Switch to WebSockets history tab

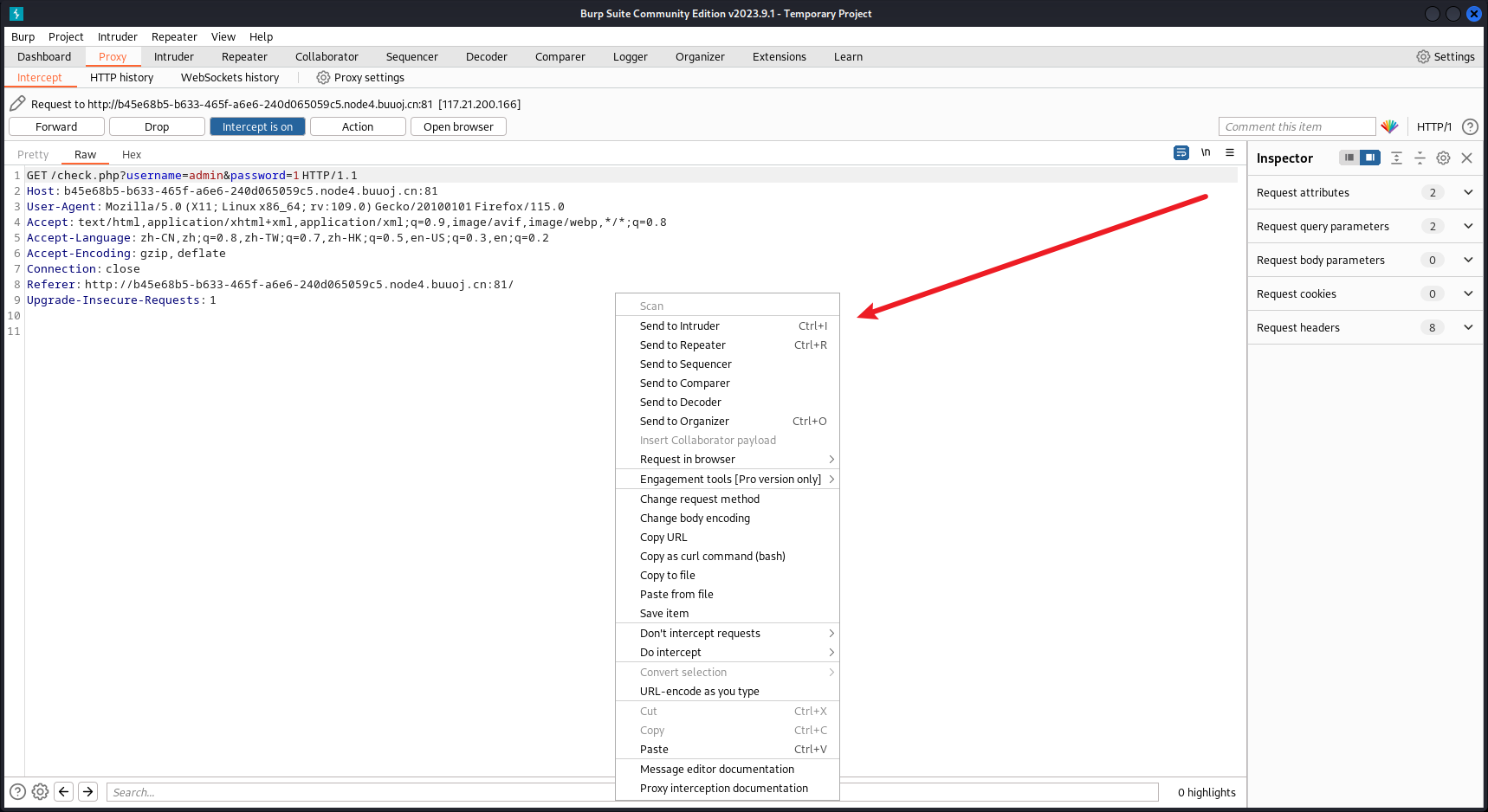(x=230, y=77)
